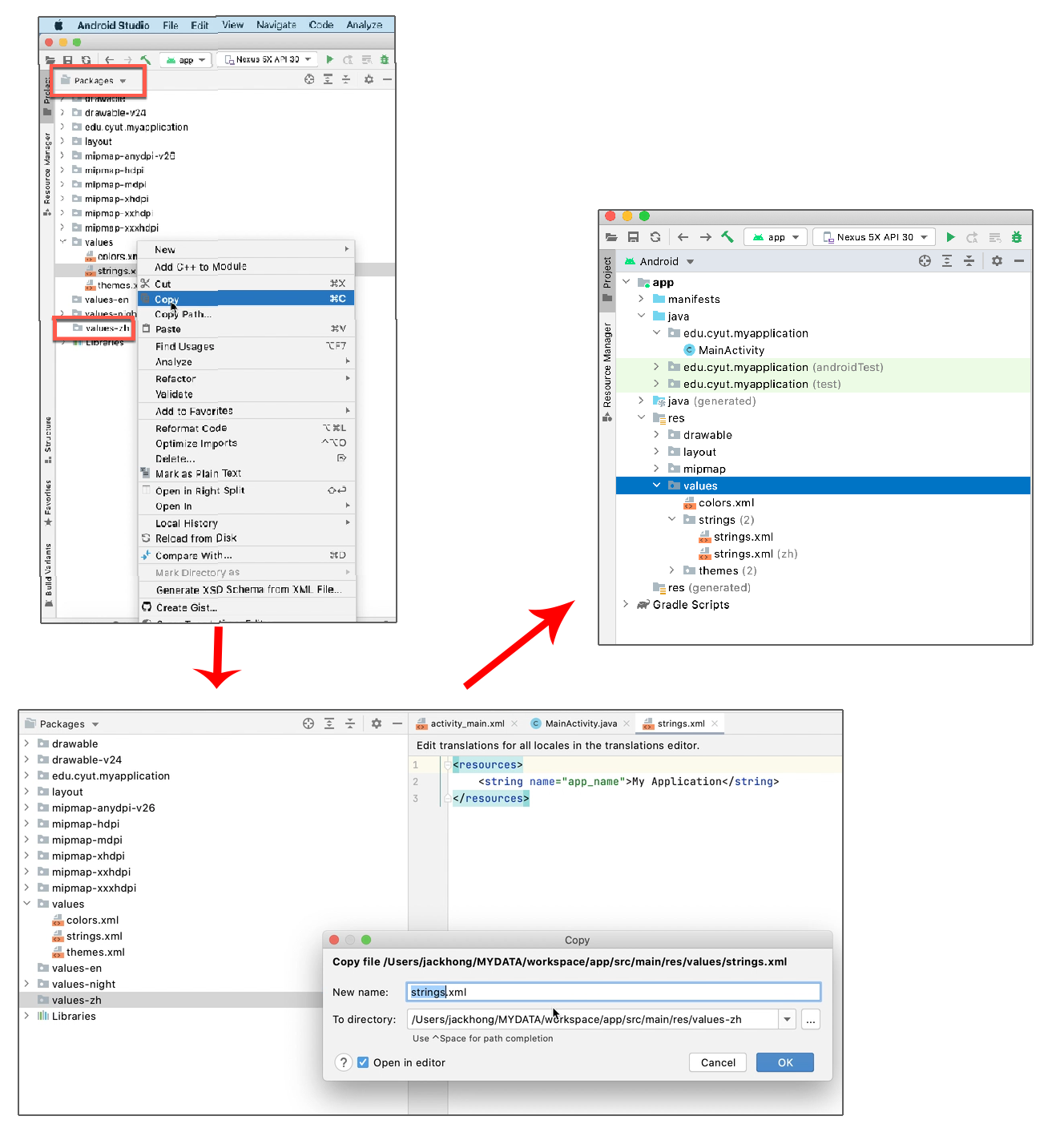Click the Apple menu icon
1064x1132 pixels.
tap(58, 25)
